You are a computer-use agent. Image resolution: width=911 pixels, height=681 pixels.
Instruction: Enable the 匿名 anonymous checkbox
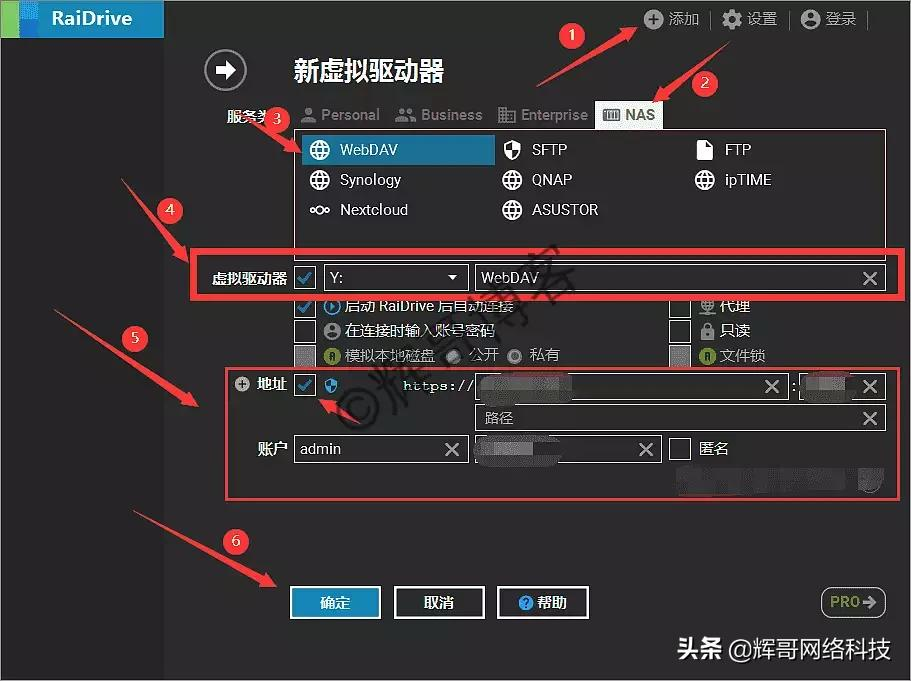(680, 449)
